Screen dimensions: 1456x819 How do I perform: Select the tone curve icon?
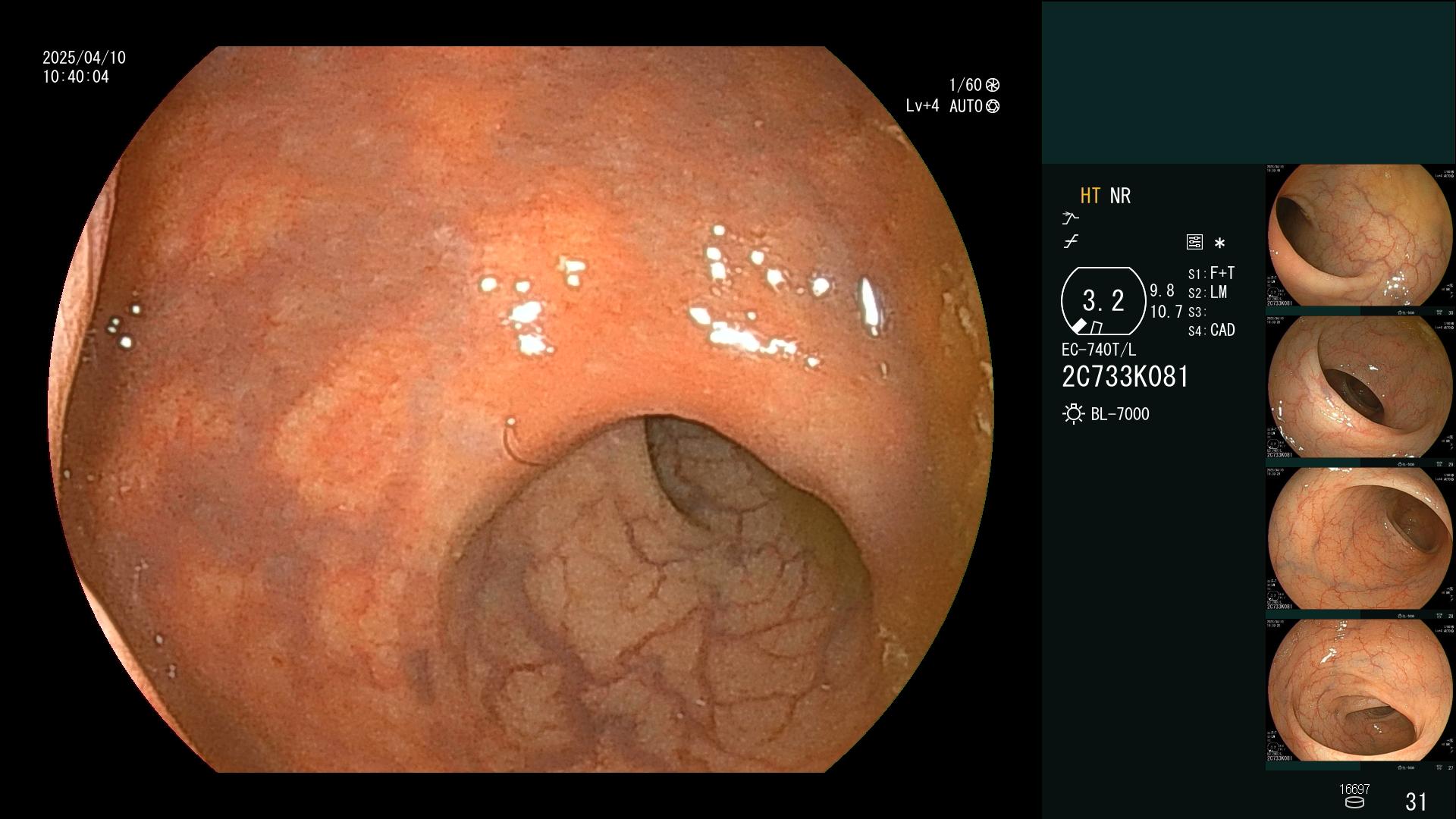pyautogui.click(x=1071, y=242)
